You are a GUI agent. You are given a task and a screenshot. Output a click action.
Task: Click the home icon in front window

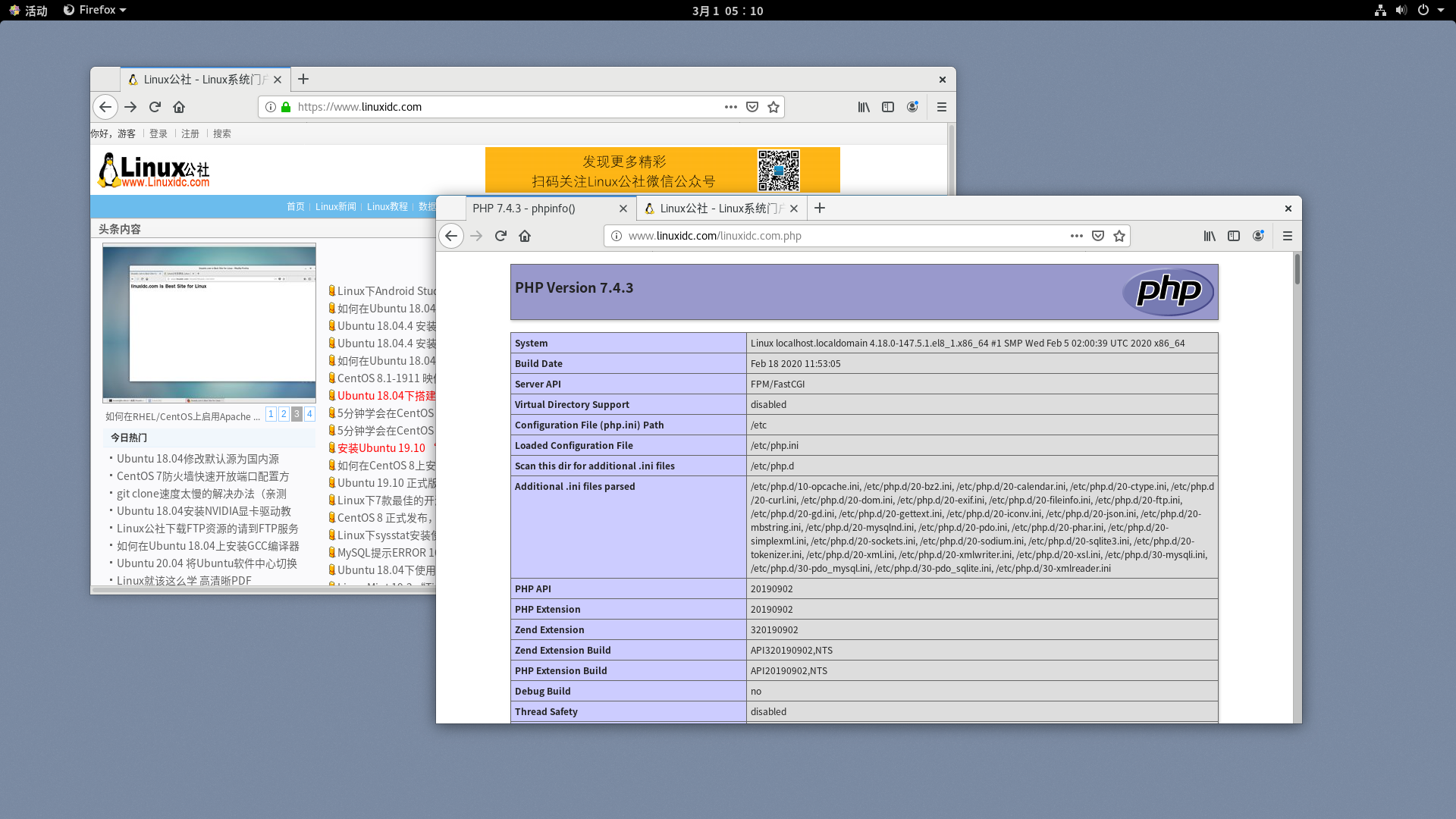[x=525, y=236]
